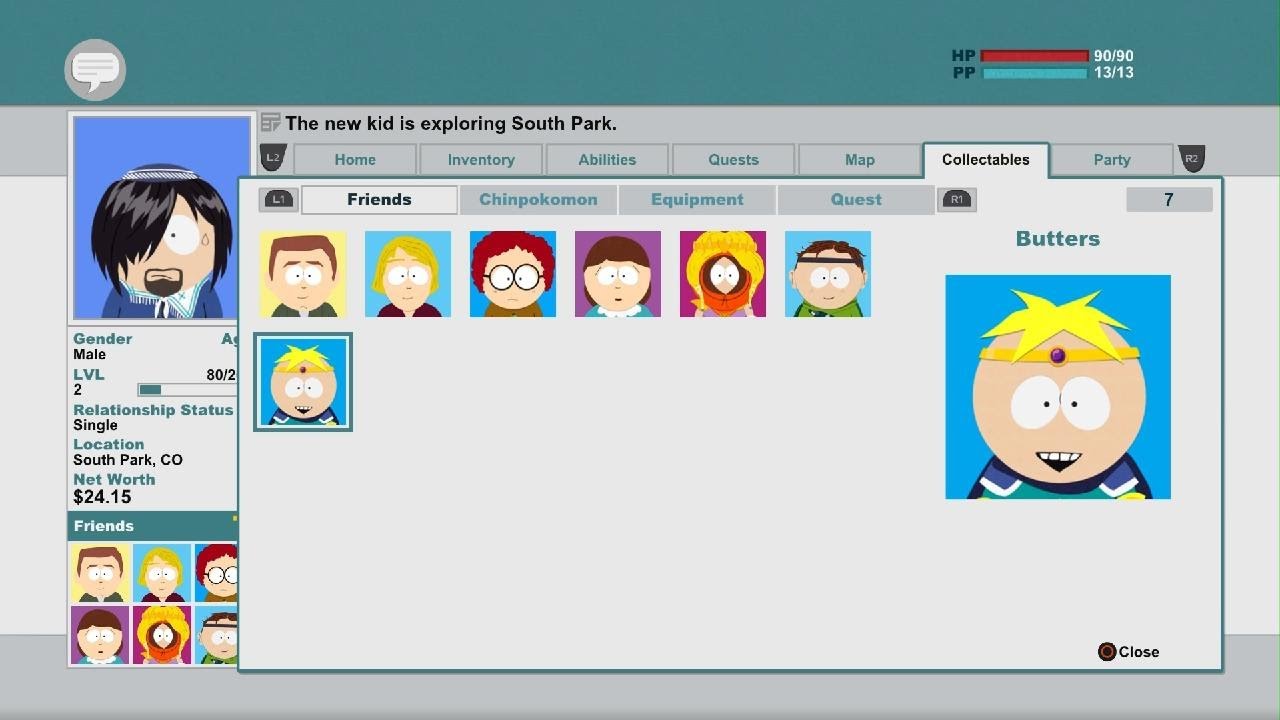This screenshot has width=1280, height=720.
Task: Click "The new kid is exploring South Park."
Action: point(451,124)
